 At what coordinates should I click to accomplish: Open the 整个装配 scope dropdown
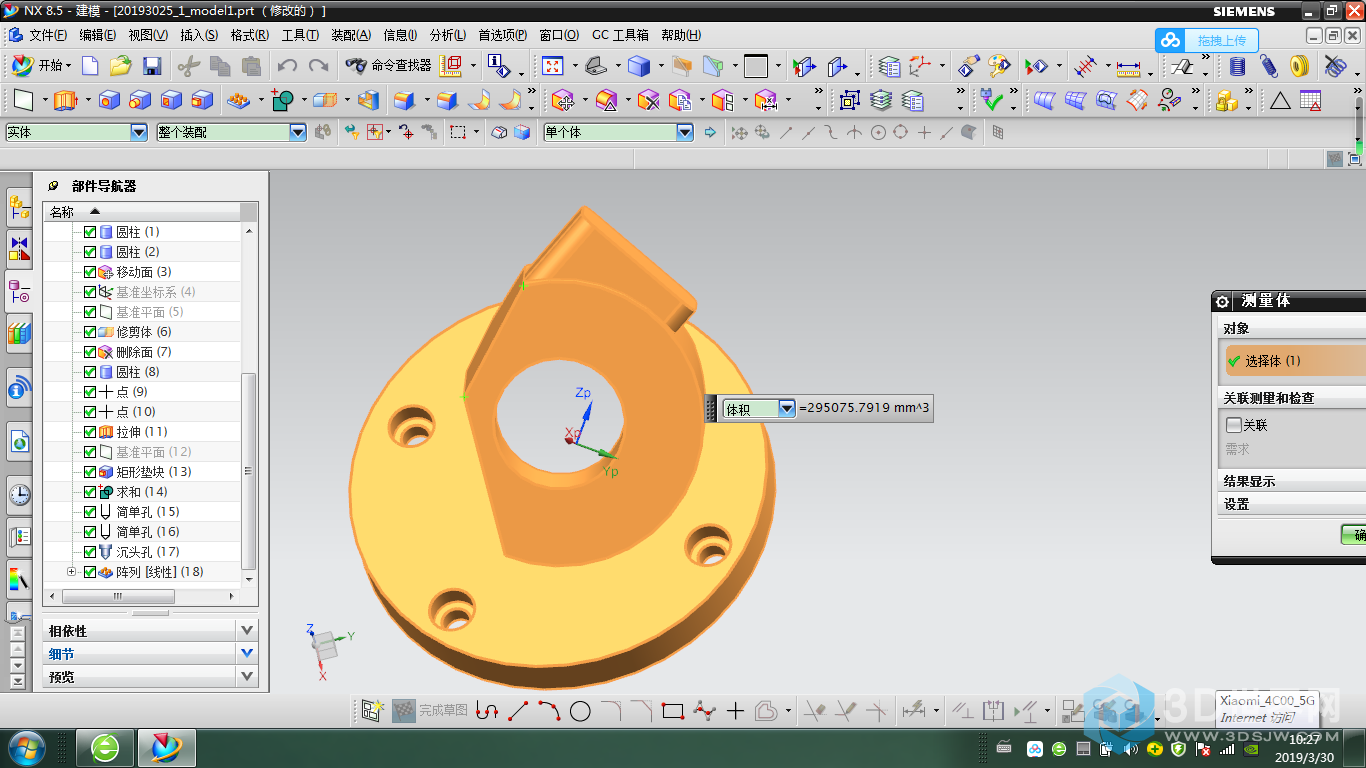point(297,132)
